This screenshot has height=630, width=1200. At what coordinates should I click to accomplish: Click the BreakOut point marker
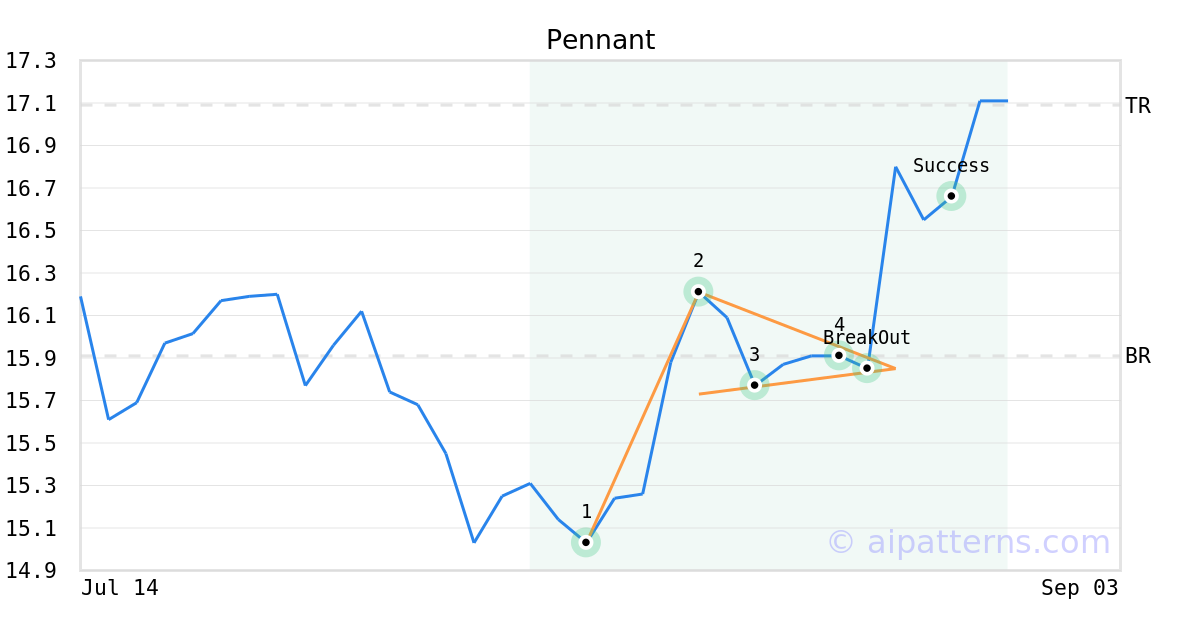pos(867,368)
